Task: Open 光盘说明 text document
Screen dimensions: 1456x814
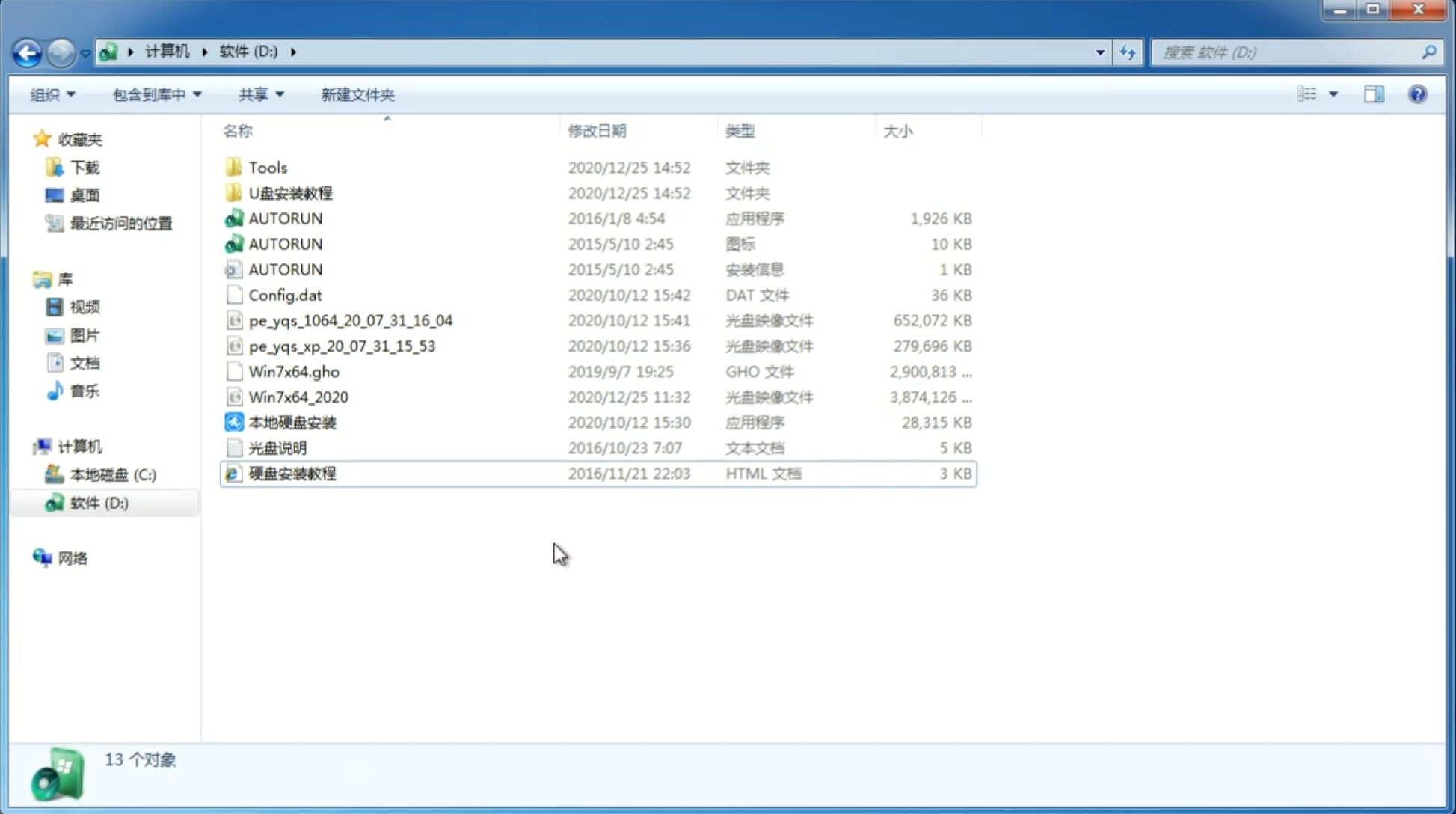Action: [x=278, y=448]
